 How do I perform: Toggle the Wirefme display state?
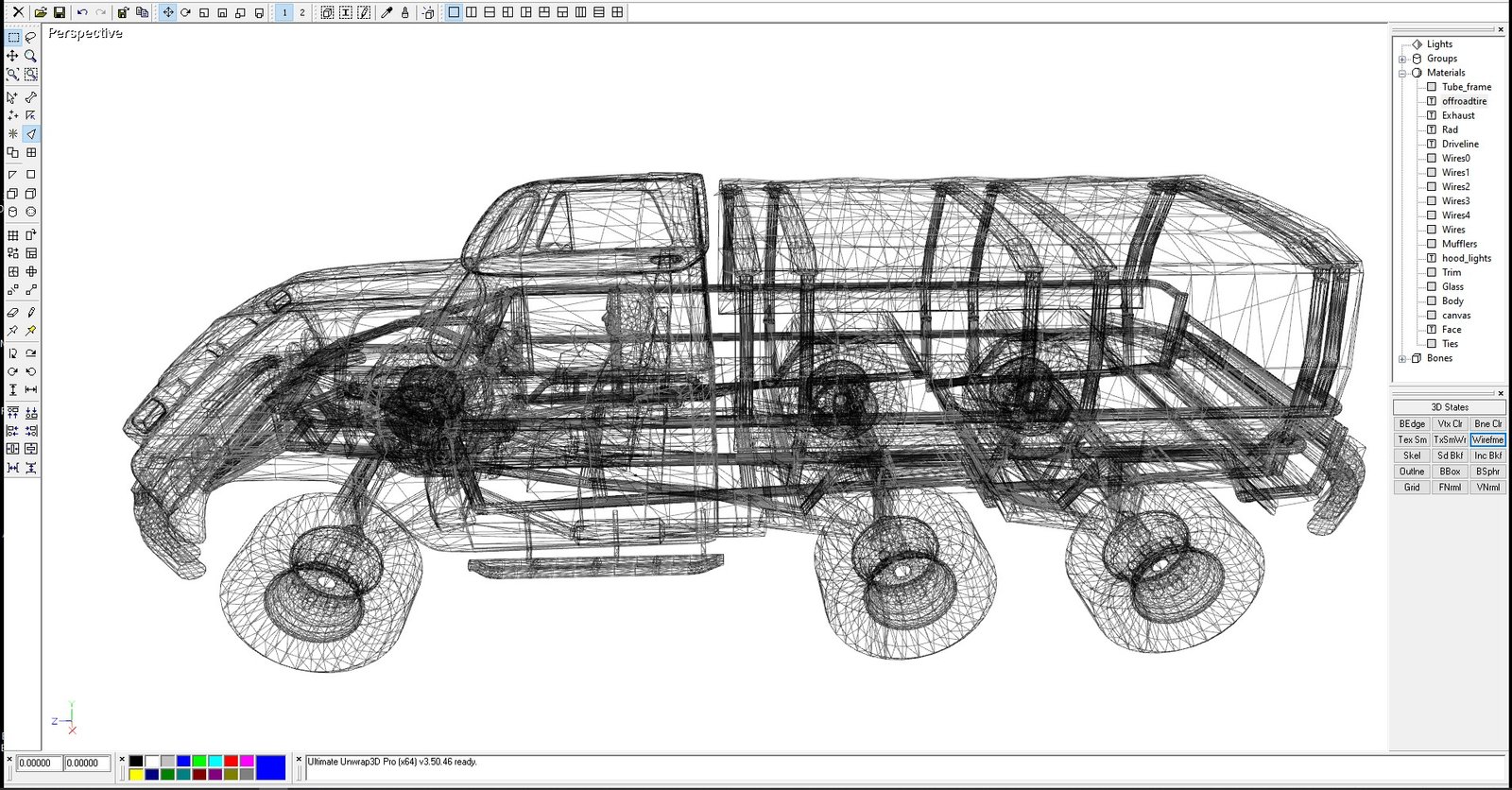tap(1487, 439)
